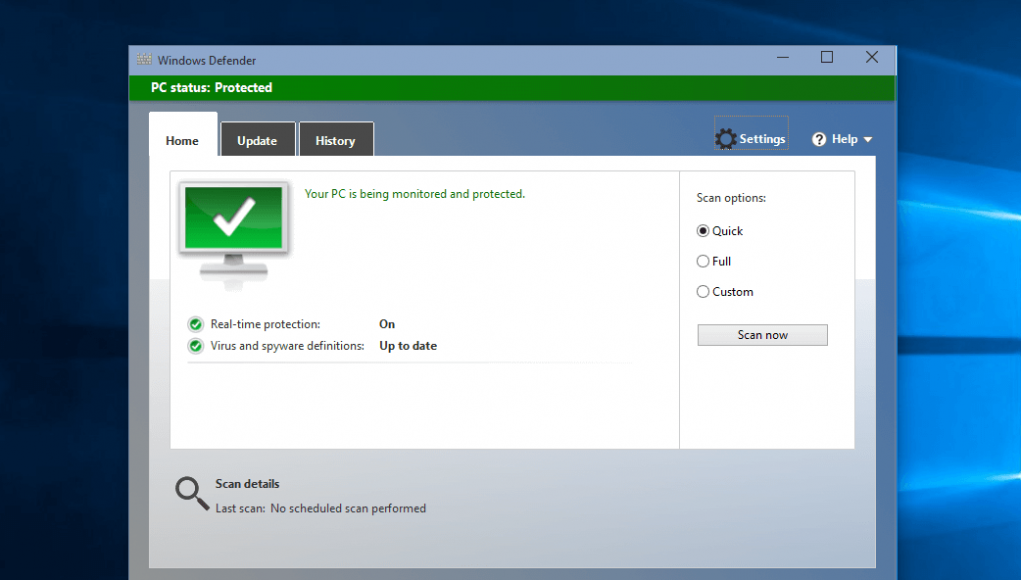Image resolution: width=1021 pixels, height=580 pixels.
Task: Click the Windows Defender window title text
Action: (x=206, y=61)
